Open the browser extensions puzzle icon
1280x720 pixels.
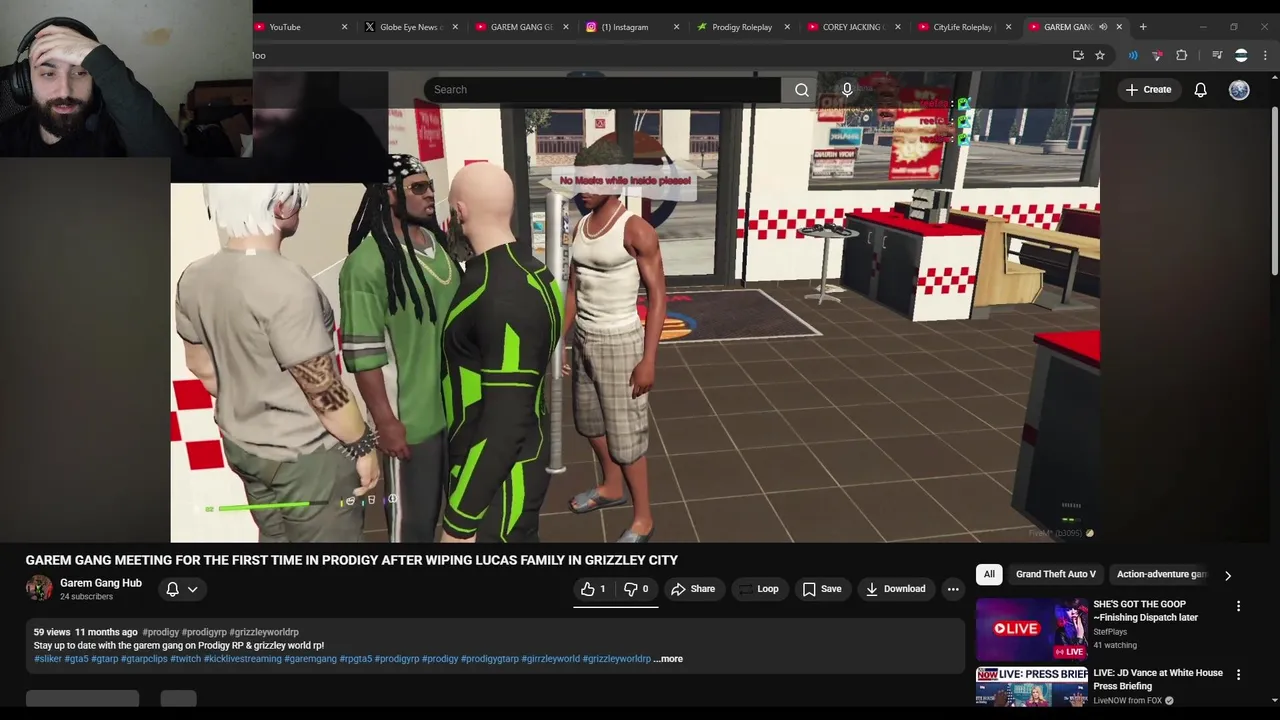click(x=1181, y=55)
